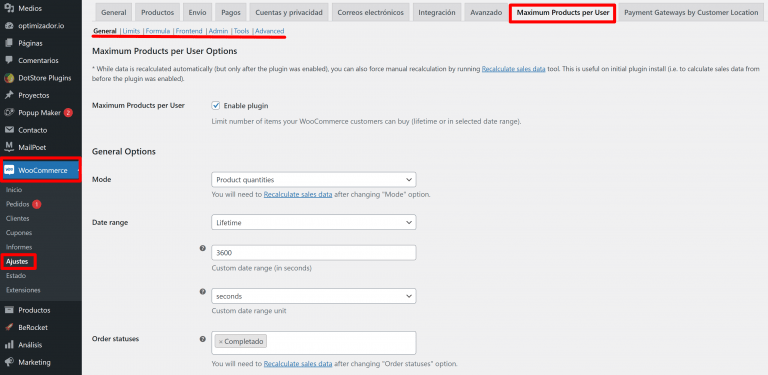Viewport: 768px width, 375px height.
Task: Switch to the Productos settings tab
Action: pyautogui.click(x=157, y=13)
